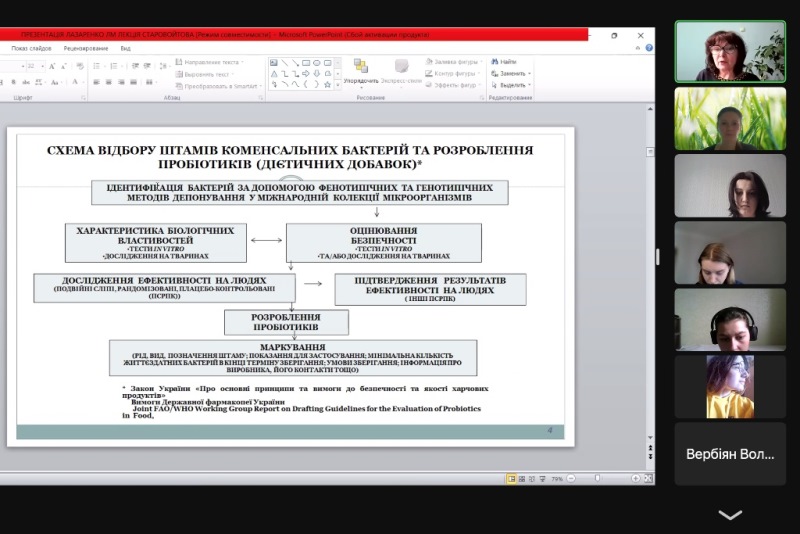800x534 pixels.
Task: Switch to the Рецензирование tab
Action: point(85,48)
